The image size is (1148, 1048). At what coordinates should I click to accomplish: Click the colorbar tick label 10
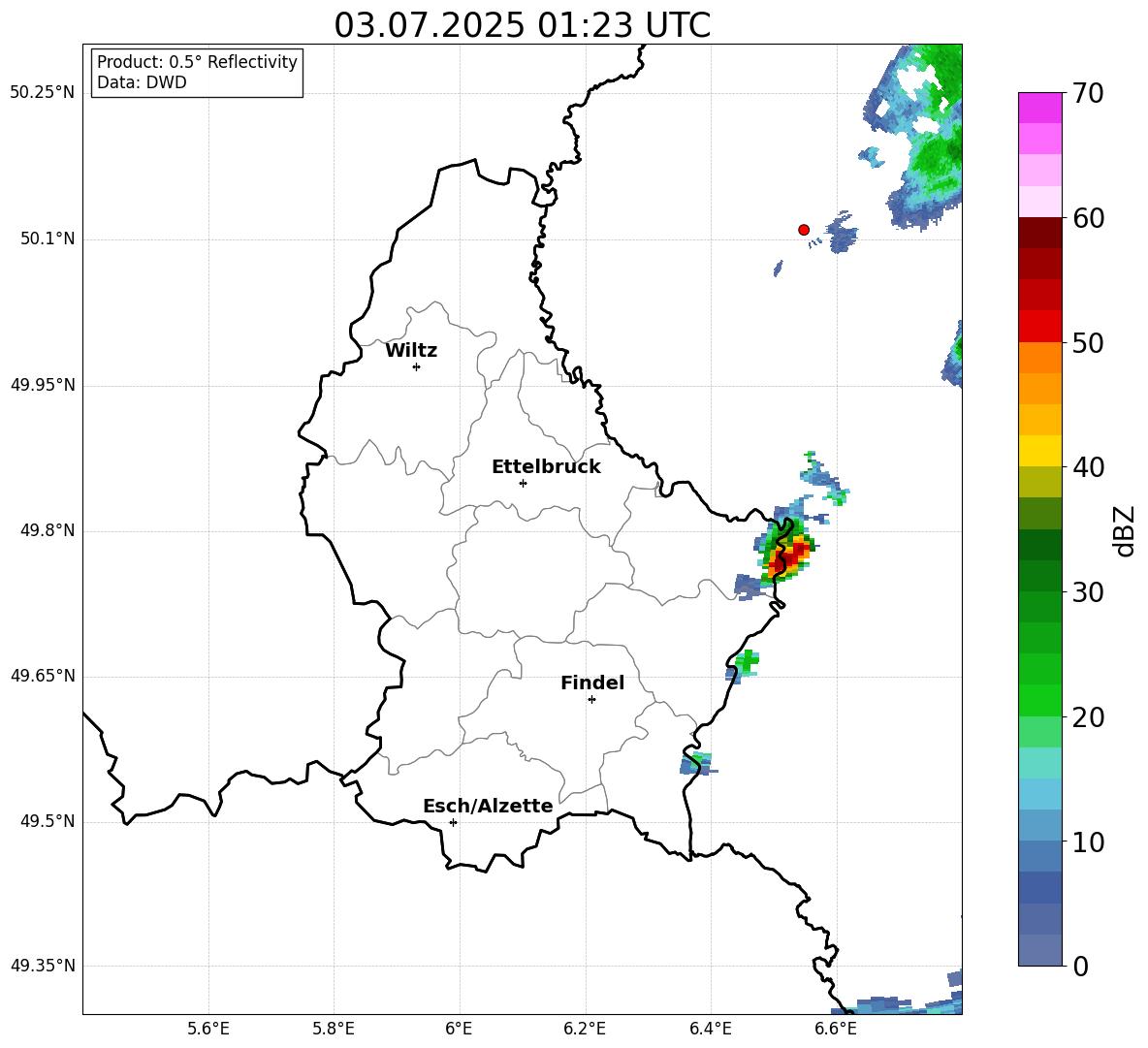(1088, 842)
